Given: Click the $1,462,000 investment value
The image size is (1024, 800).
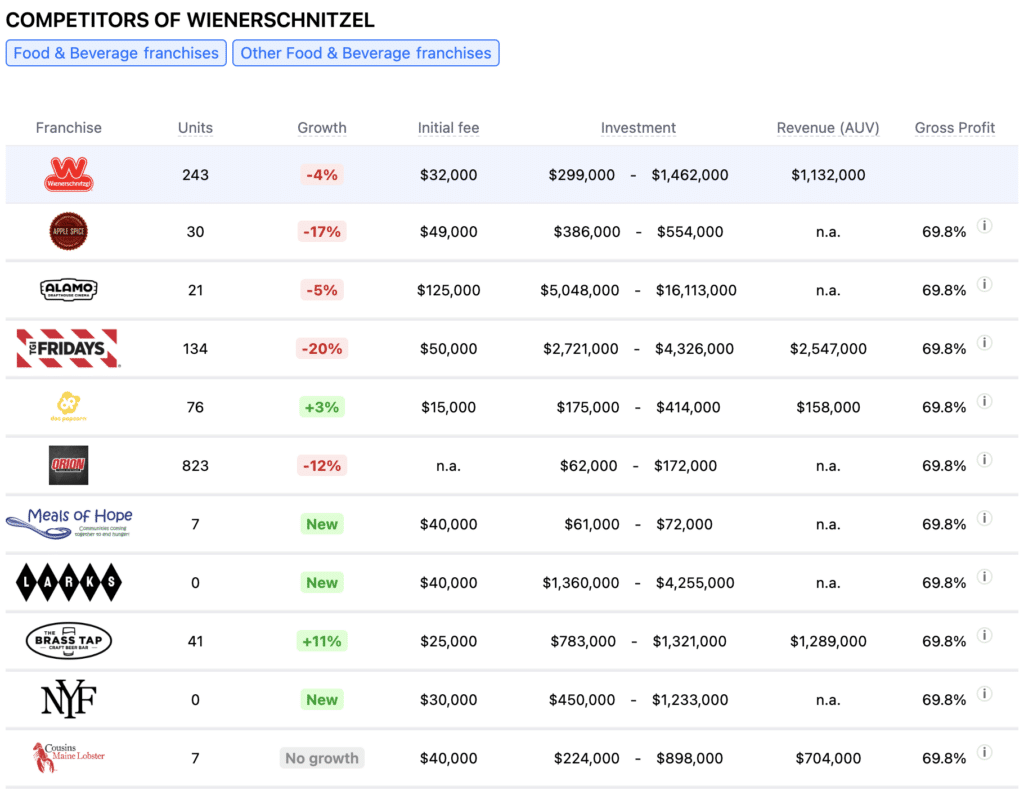Looking at the screenshot, I should pyautogui.click(x=690, y=175).
